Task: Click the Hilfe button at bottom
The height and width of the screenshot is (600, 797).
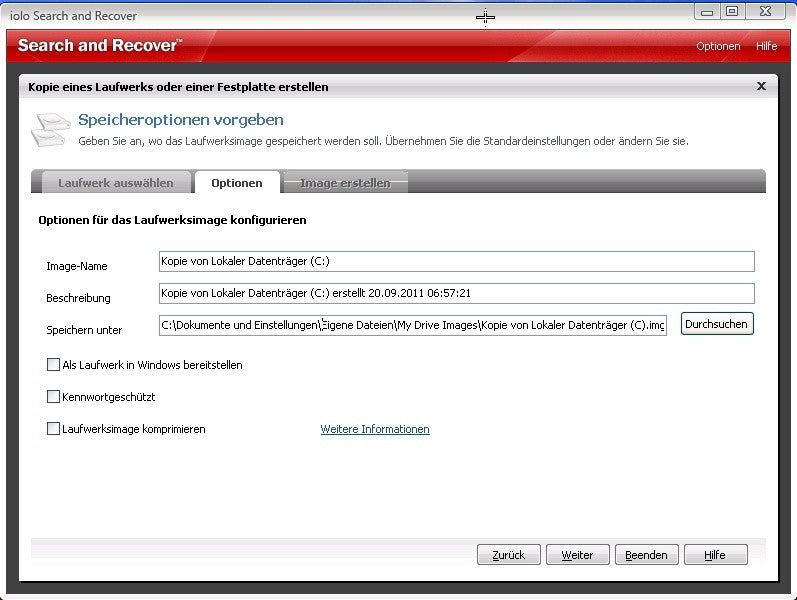Action: click(x=715, y=555)
